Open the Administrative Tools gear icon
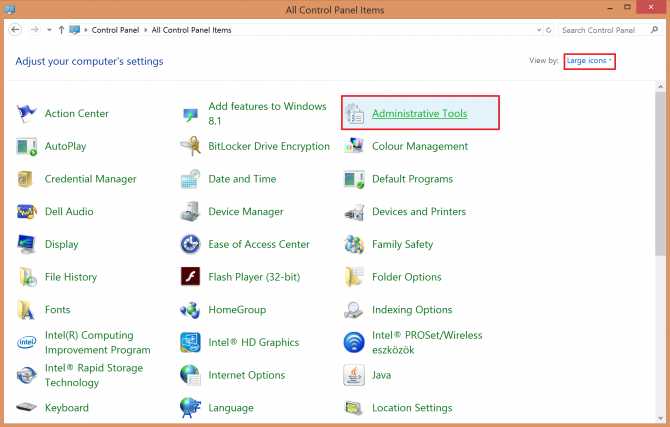 point(354,114)
